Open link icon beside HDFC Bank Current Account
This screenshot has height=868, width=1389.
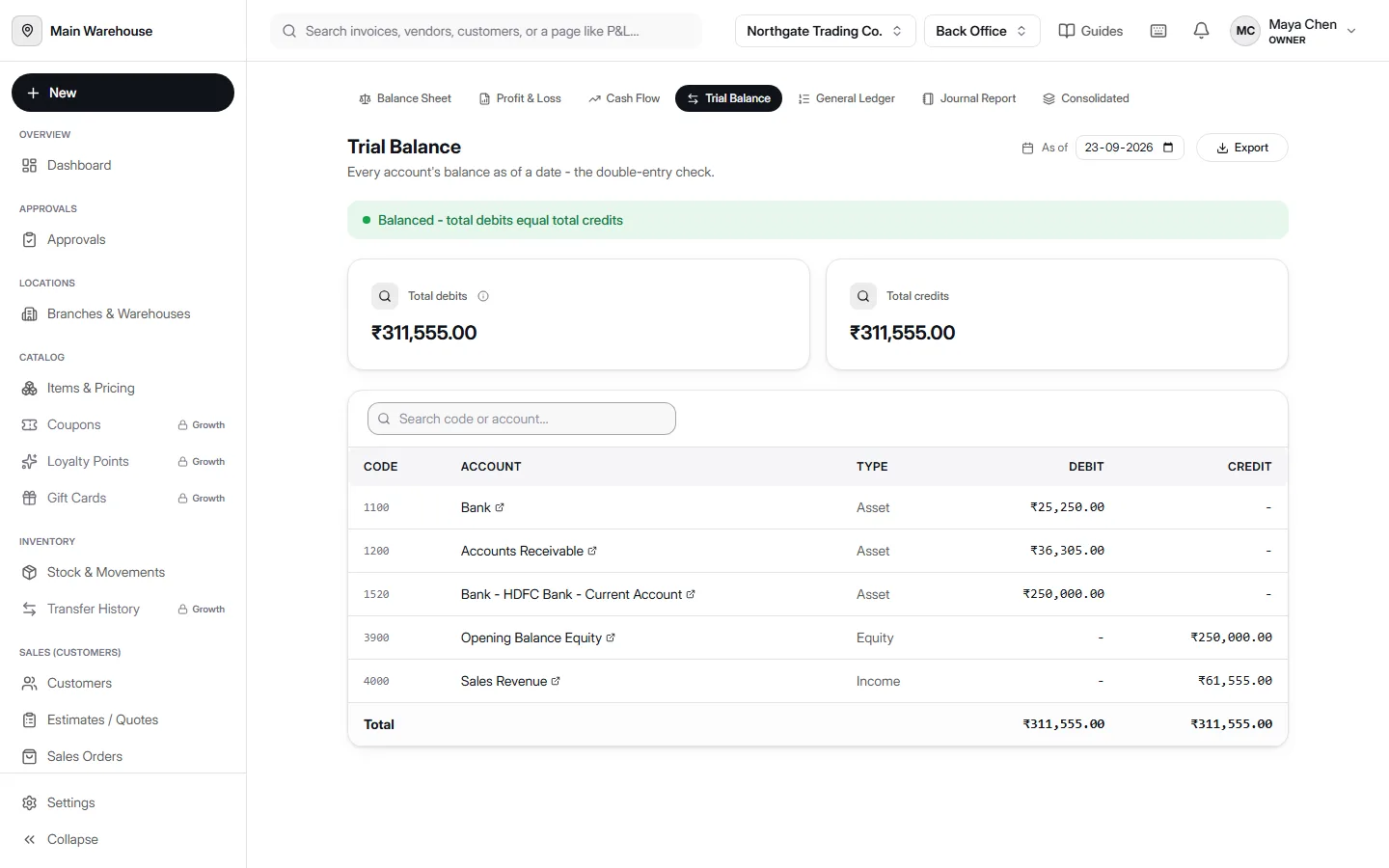point(691,594)
